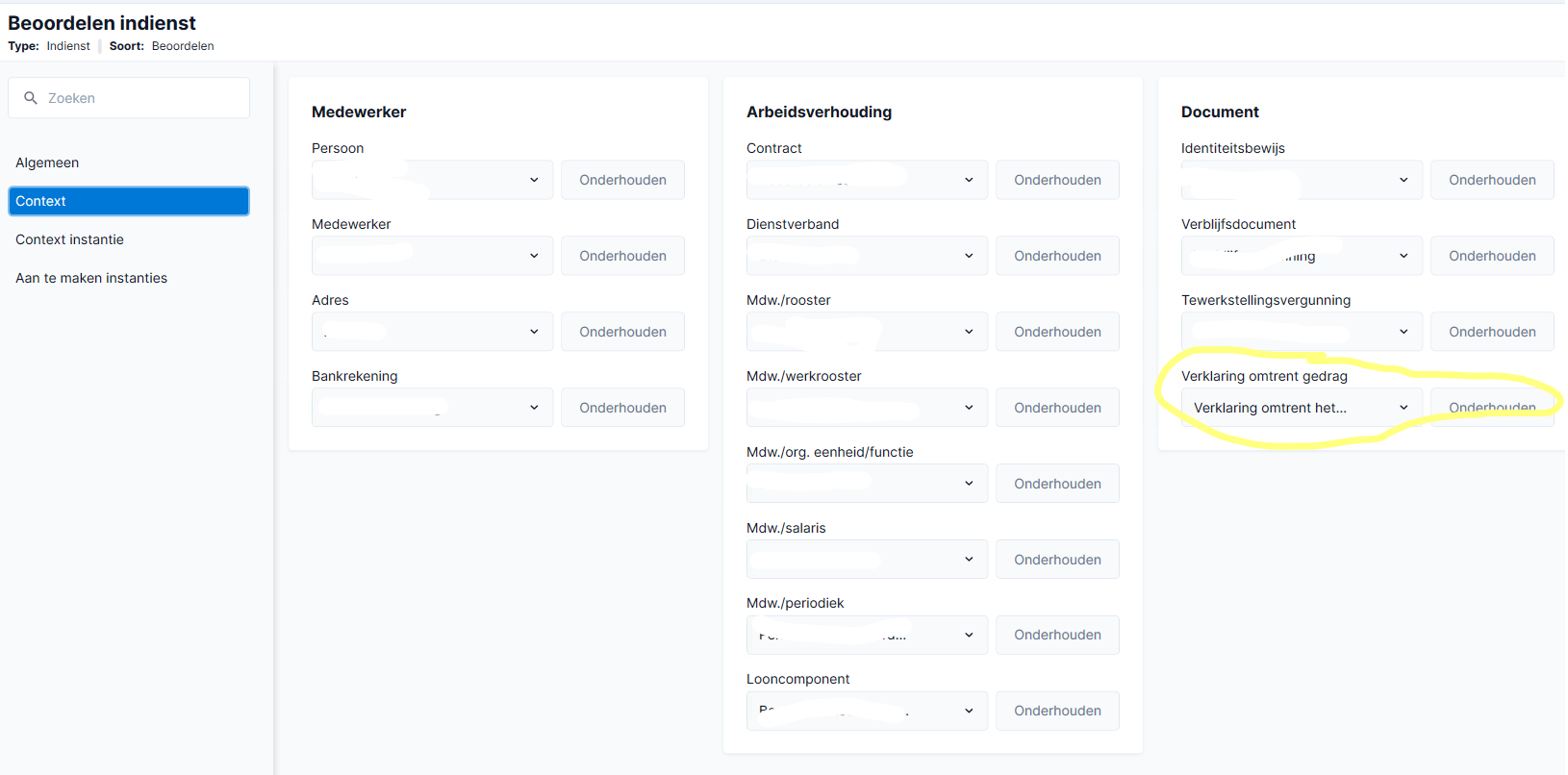This screenshot has width=1568, height=775.
Task: Click the Beoordelen indienst page title
Action: click(102, 23)
